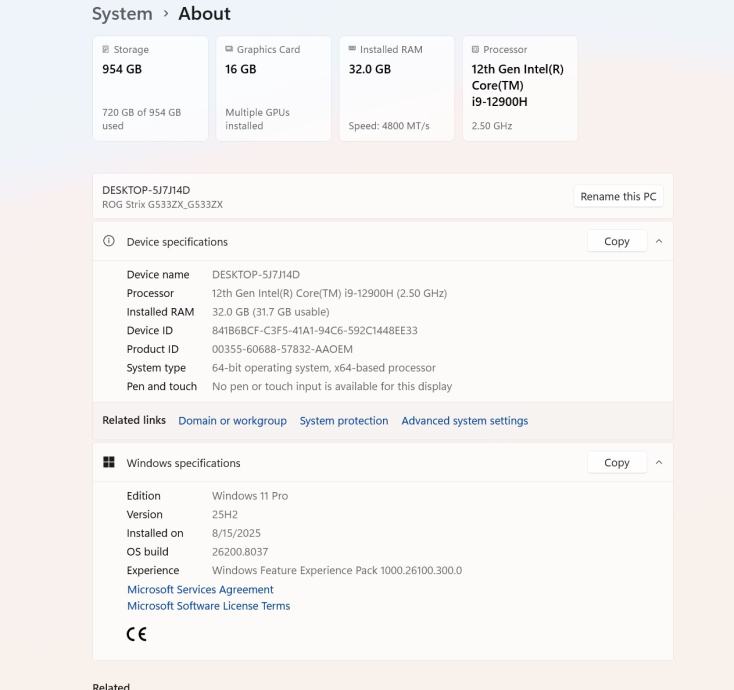Click the CE certification mark
Screen dimensions: 734x690
click(136, 634)
